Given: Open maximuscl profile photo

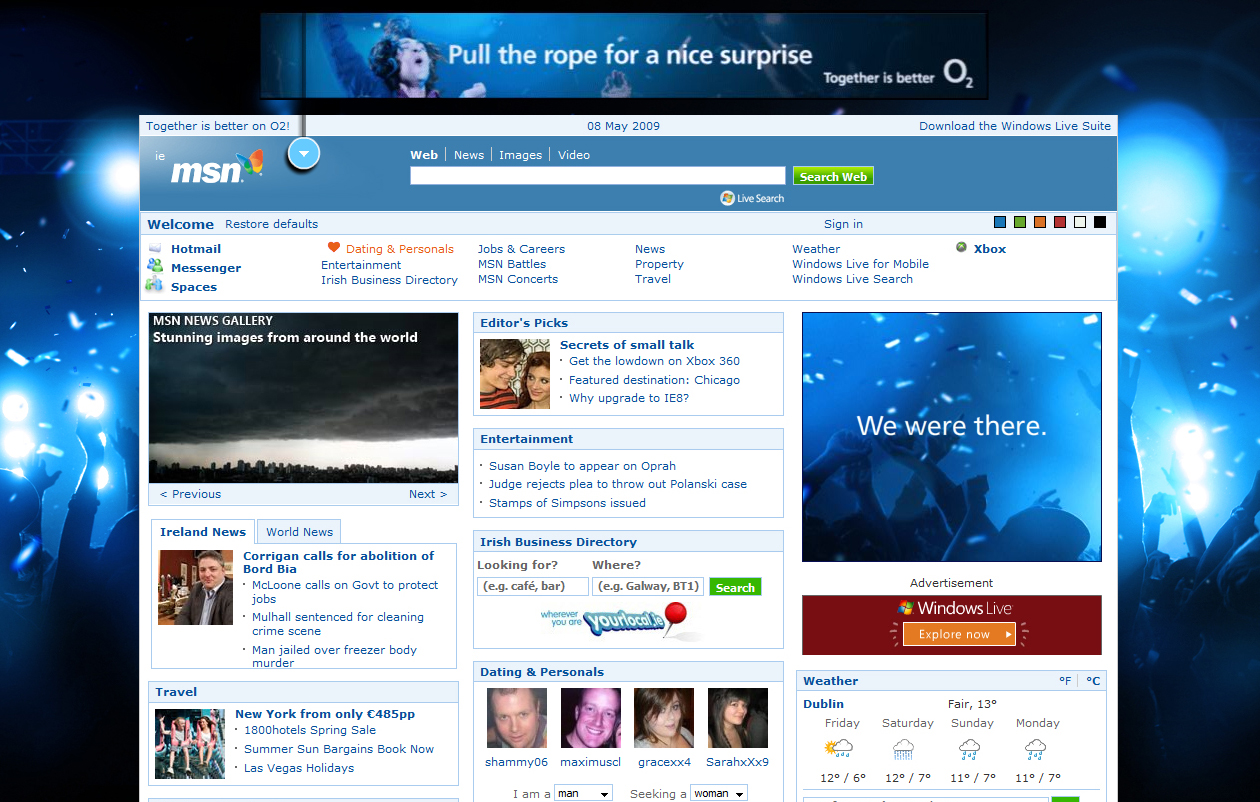Looking at the screenshot, I should 591,718.
